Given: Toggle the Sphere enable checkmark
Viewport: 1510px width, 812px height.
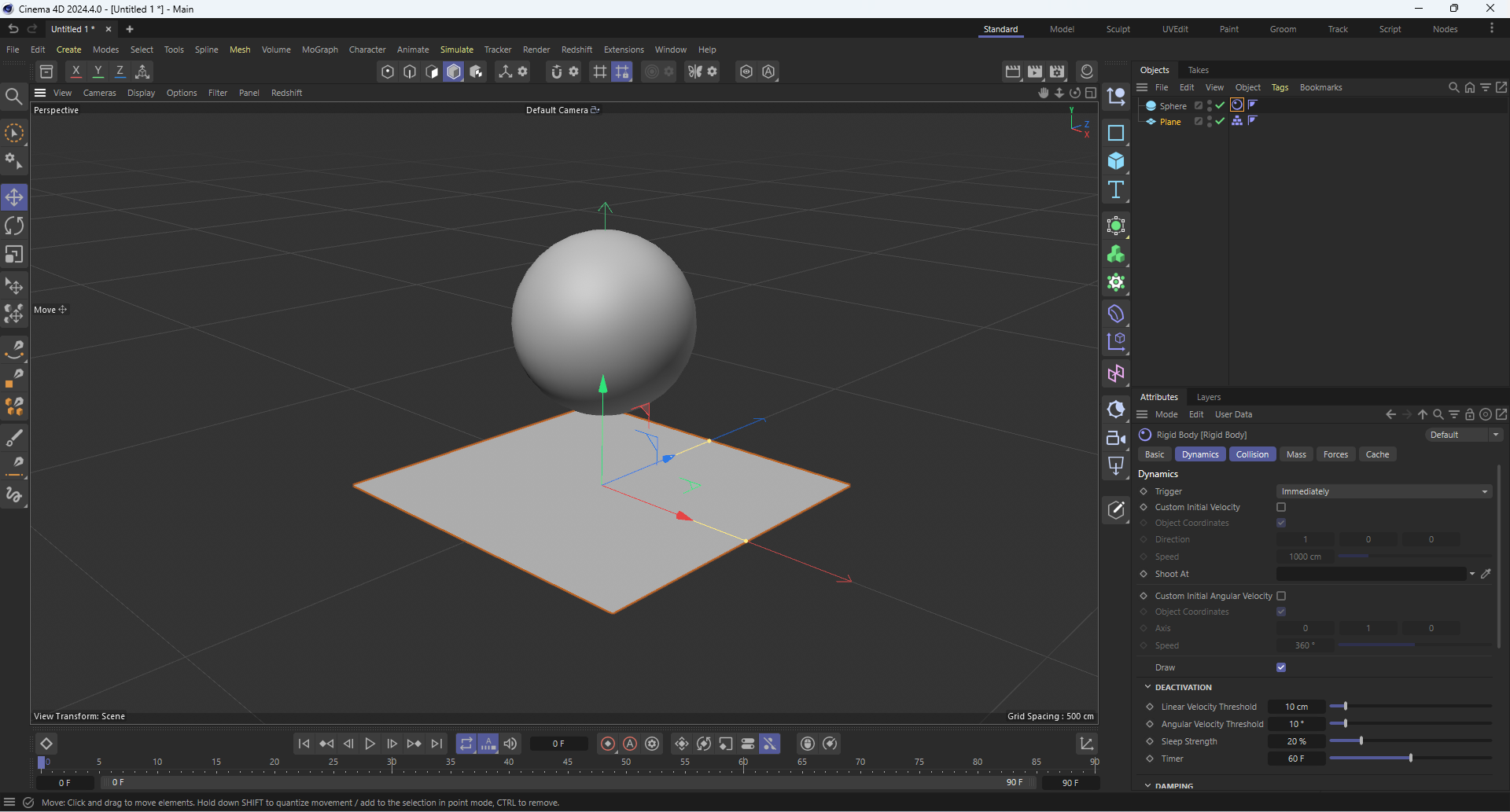Looking at the screenshot, I should coord(1220,105).
